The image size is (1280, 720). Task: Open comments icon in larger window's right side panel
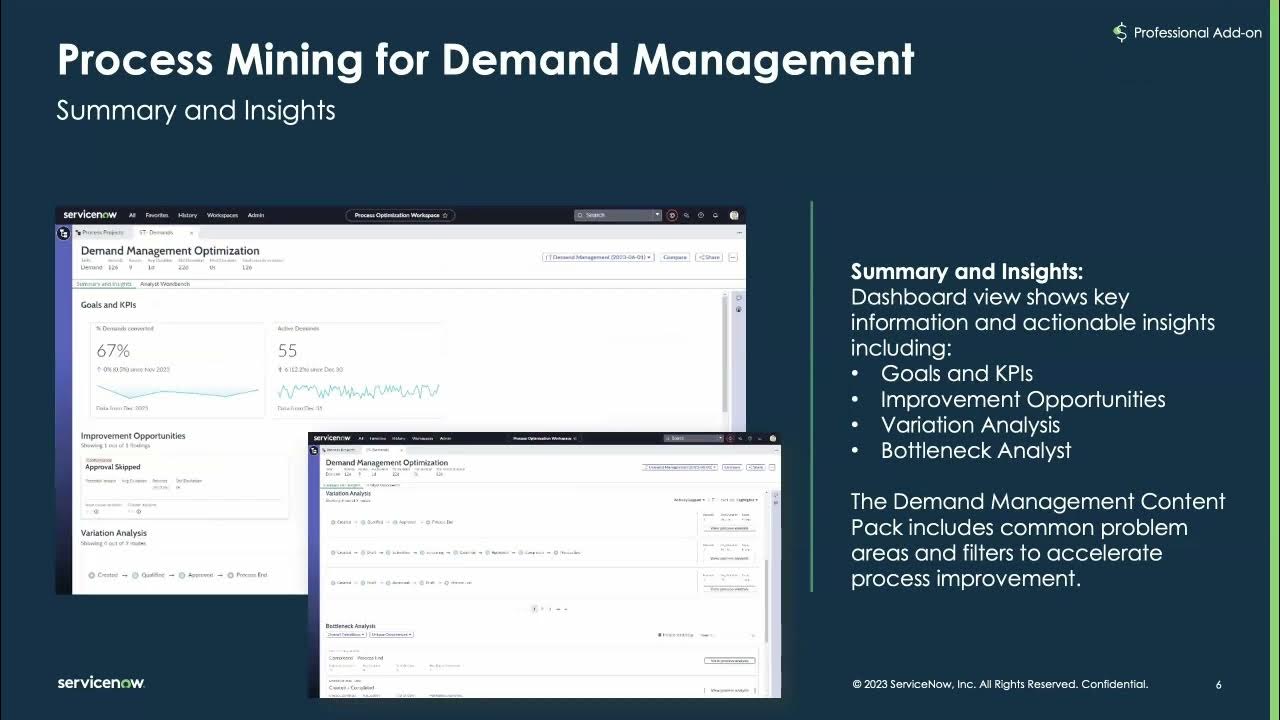[x=738, y=297]
